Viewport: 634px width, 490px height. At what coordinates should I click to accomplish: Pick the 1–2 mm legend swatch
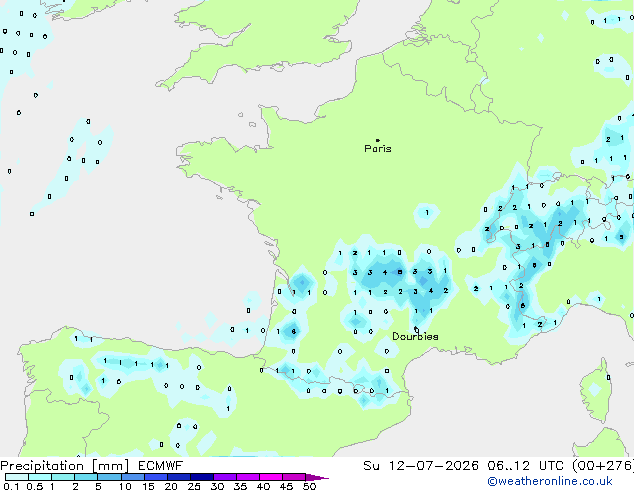pyautogui.click(x=63, y=477)
